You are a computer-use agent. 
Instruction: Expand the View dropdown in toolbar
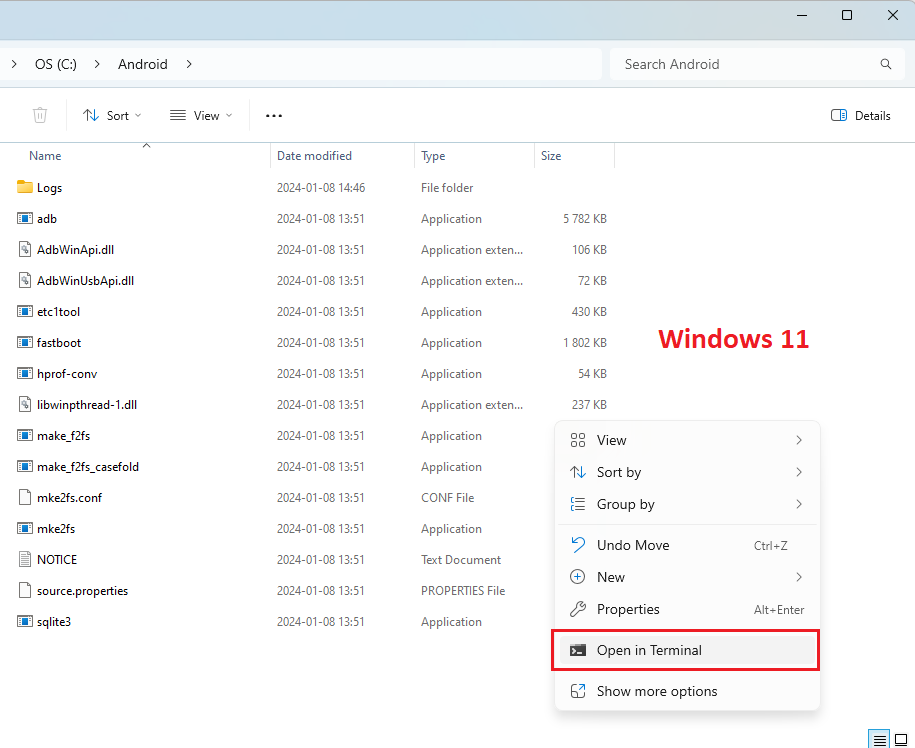click(x=201, y=116)
